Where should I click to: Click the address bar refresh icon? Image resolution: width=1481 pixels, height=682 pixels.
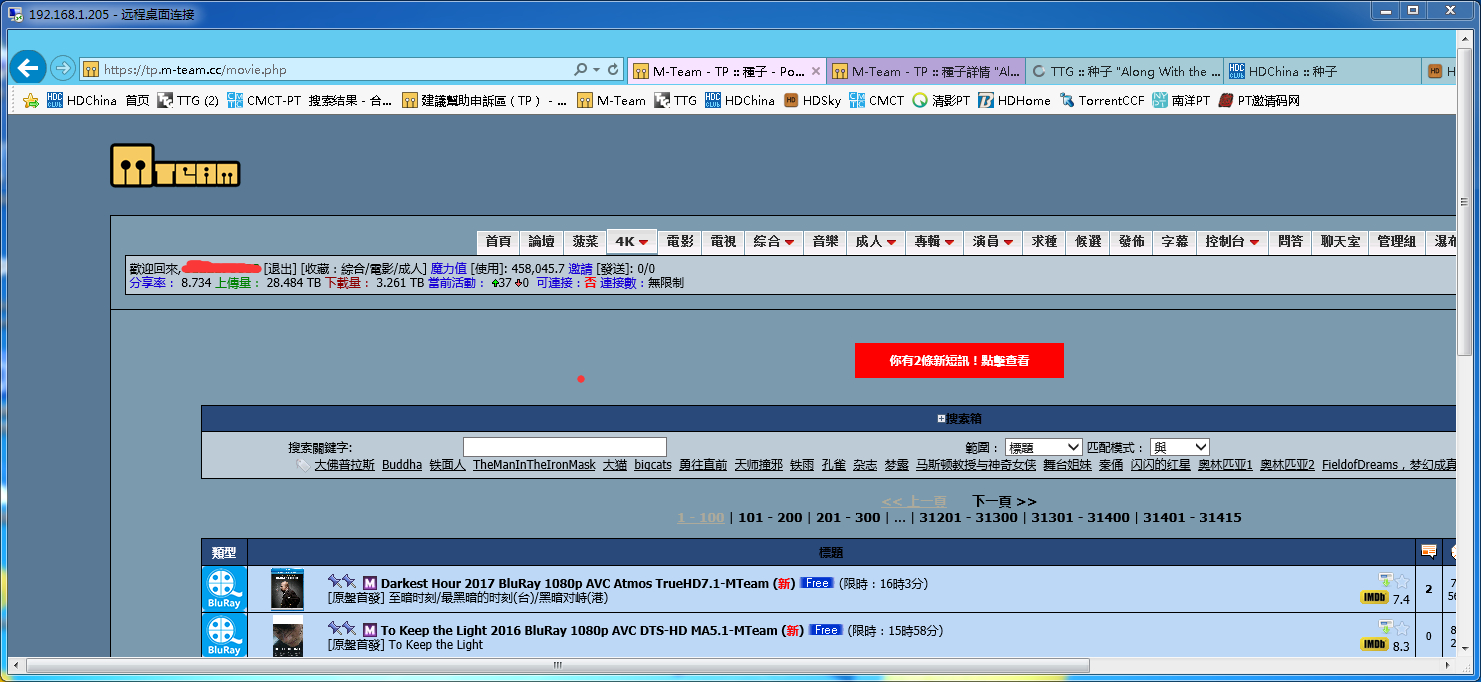click(x=614, y=70)
